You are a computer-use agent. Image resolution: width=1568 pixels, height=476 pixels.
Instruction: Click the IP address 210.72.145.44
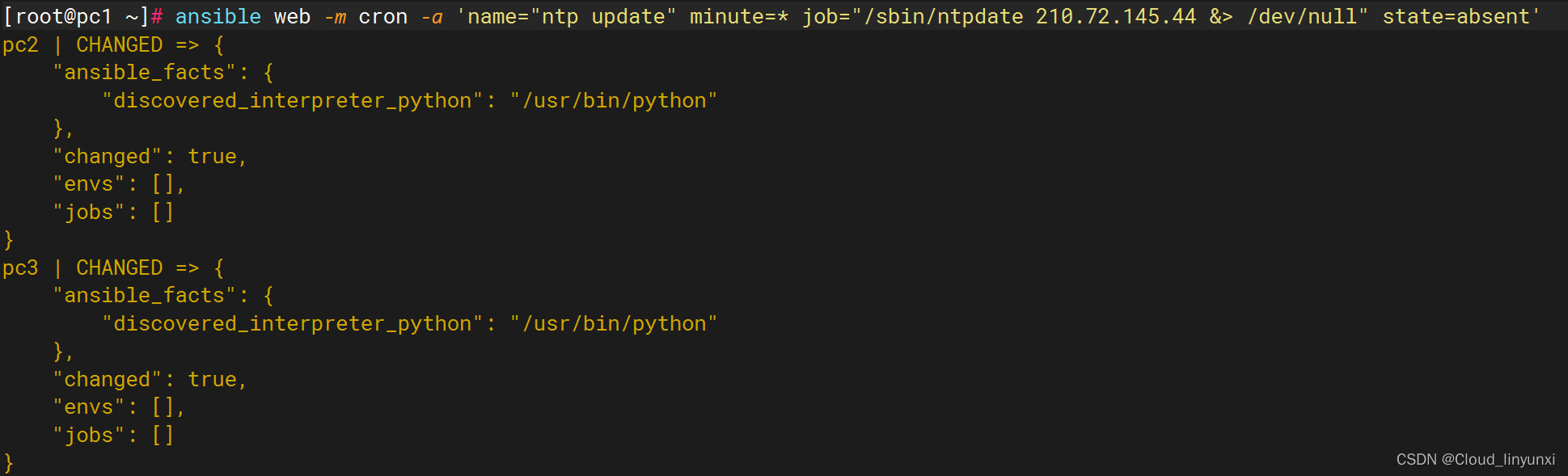(x=1116, y=16)
